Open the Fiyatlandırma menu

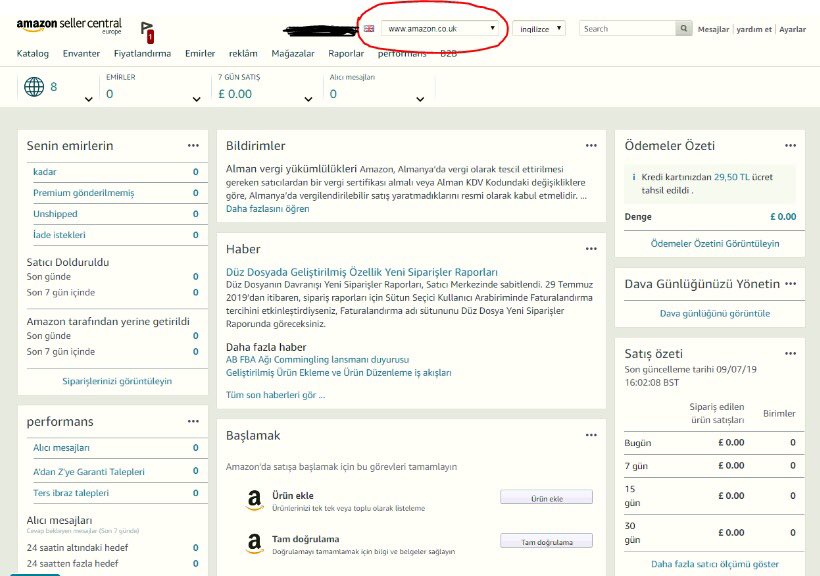tap(142, 53)
